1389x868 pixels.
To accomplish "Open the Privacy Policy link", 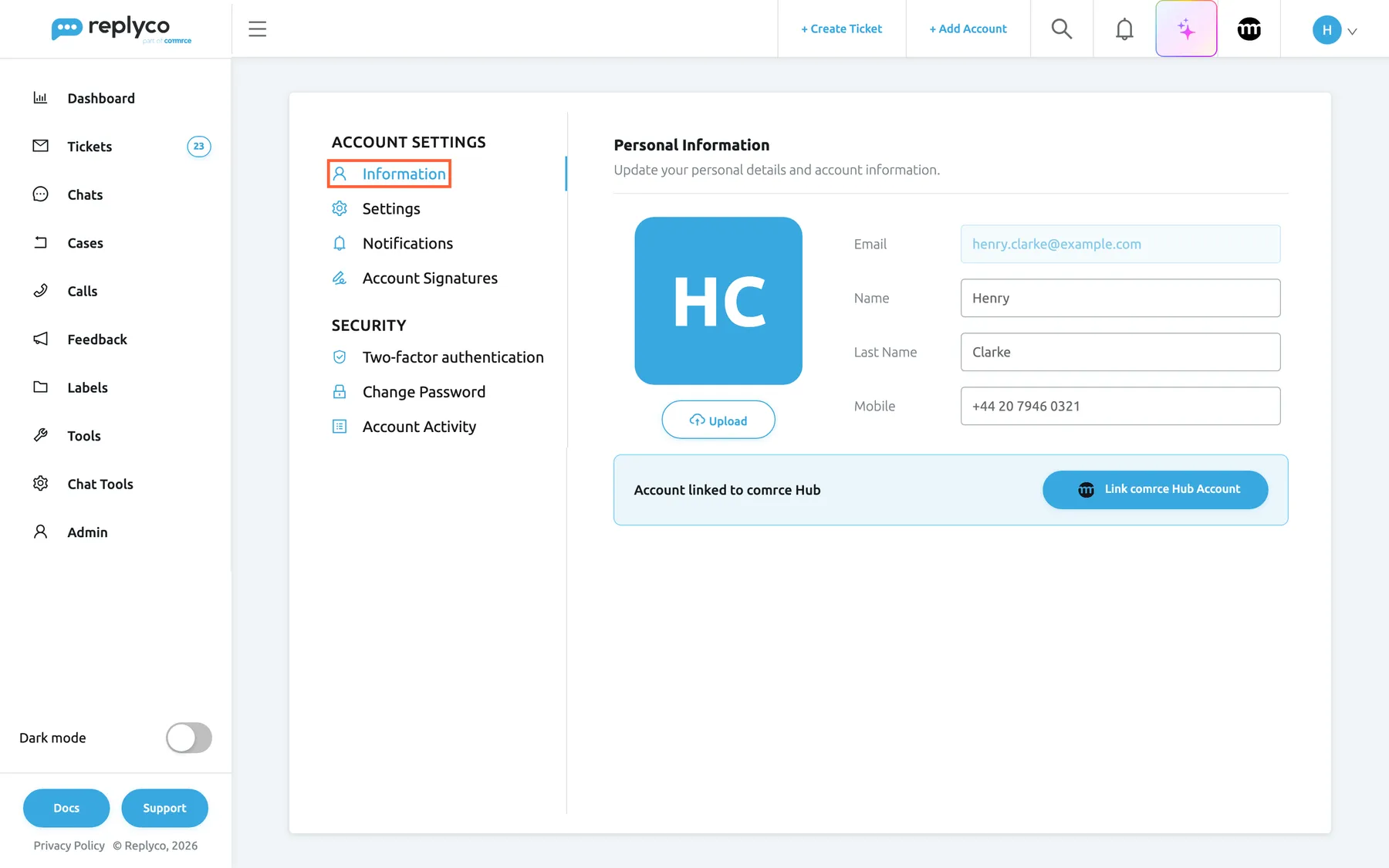I will point(69,846).
